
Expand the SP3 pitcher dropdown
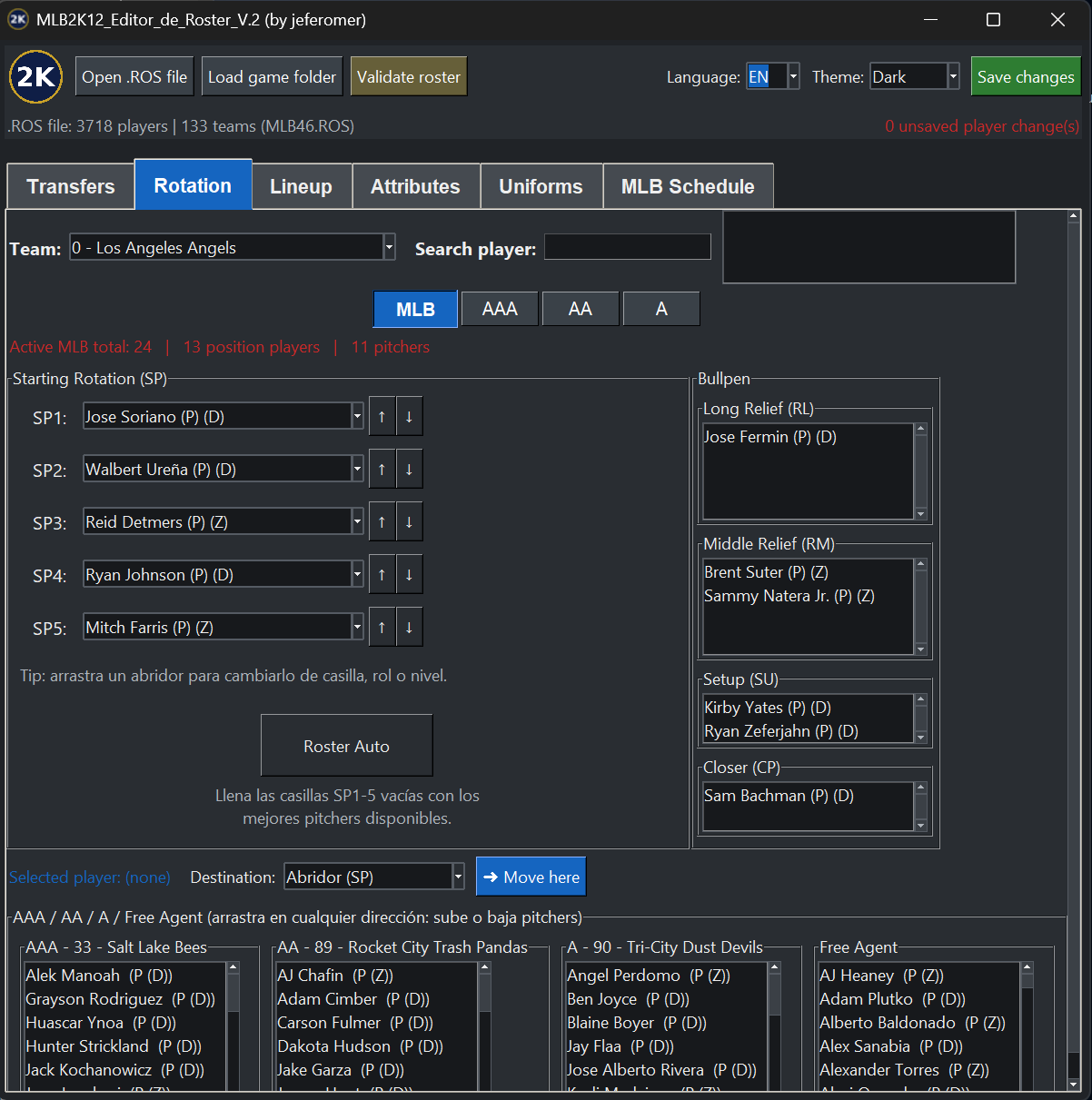pyautogui.click(x=357, y=522)
